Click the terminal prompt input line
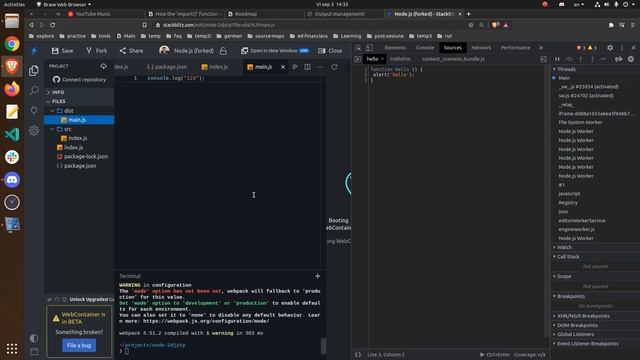This screenshot has width=640, height=360. 220,351
